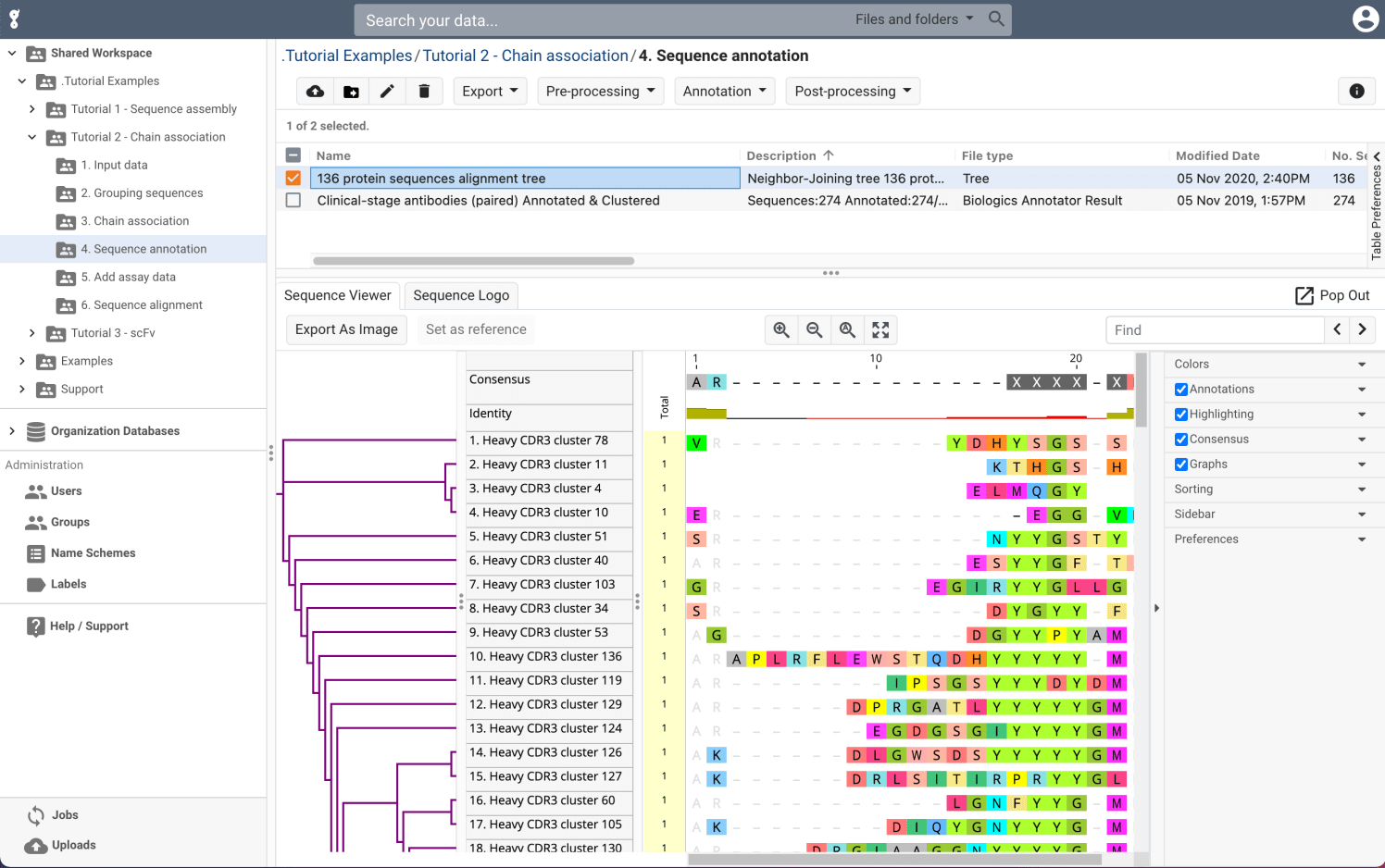Open Tutorial 2 - Chain association breadcrumb link
Viewport: 1385px width, 868px height.
pos(526,56)
